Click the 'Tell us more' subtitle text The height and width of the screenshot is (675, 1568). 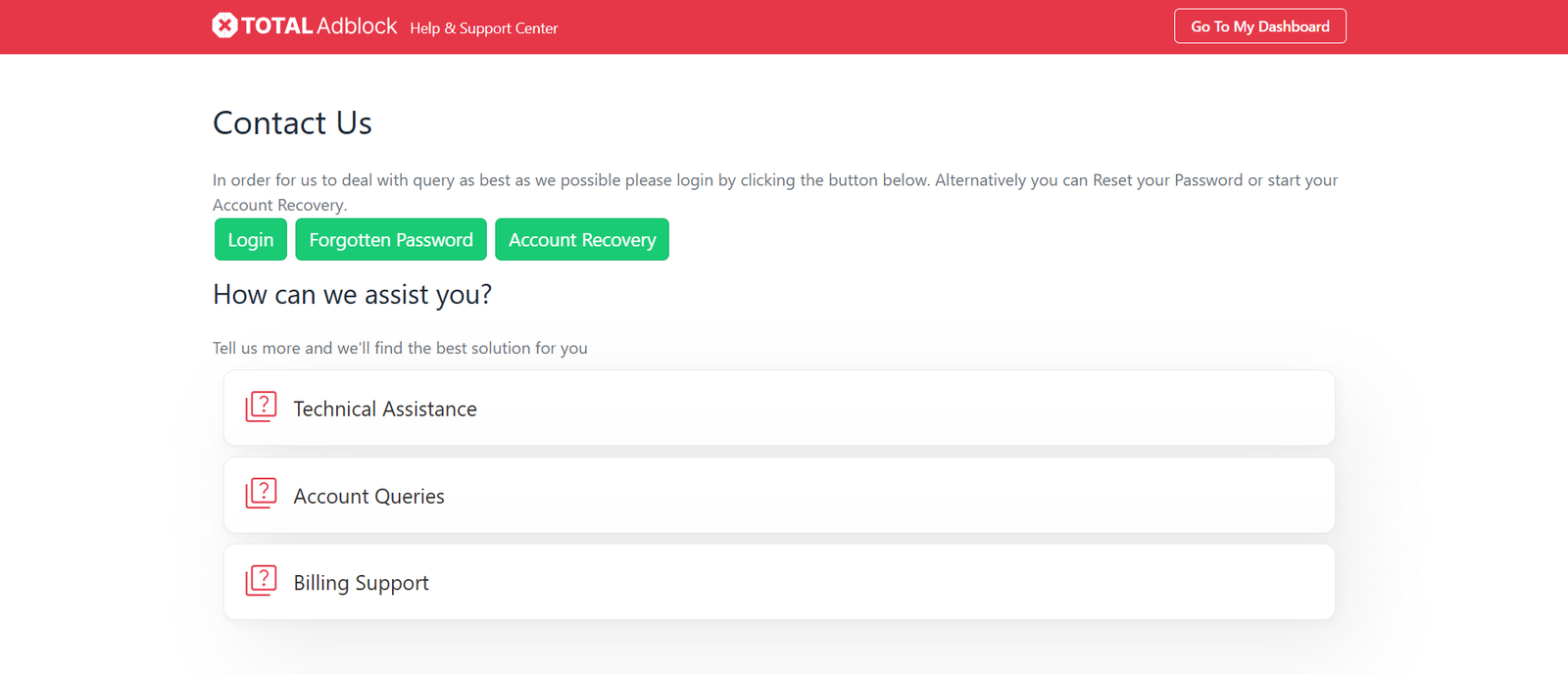click(x=400, y=348)
